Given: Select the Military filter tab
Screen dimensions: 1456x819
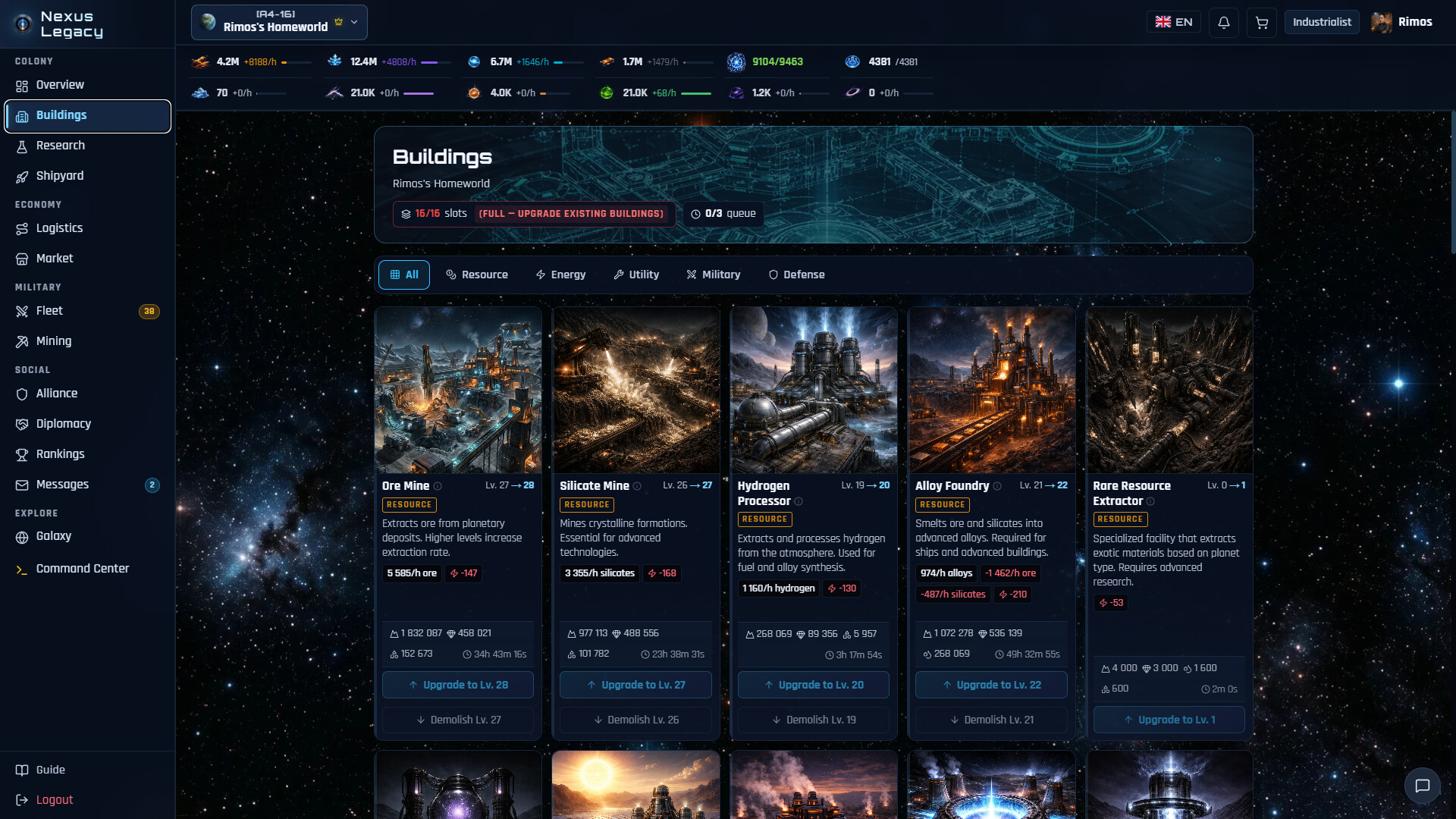Looking at the screenshot, I should 713,275.
